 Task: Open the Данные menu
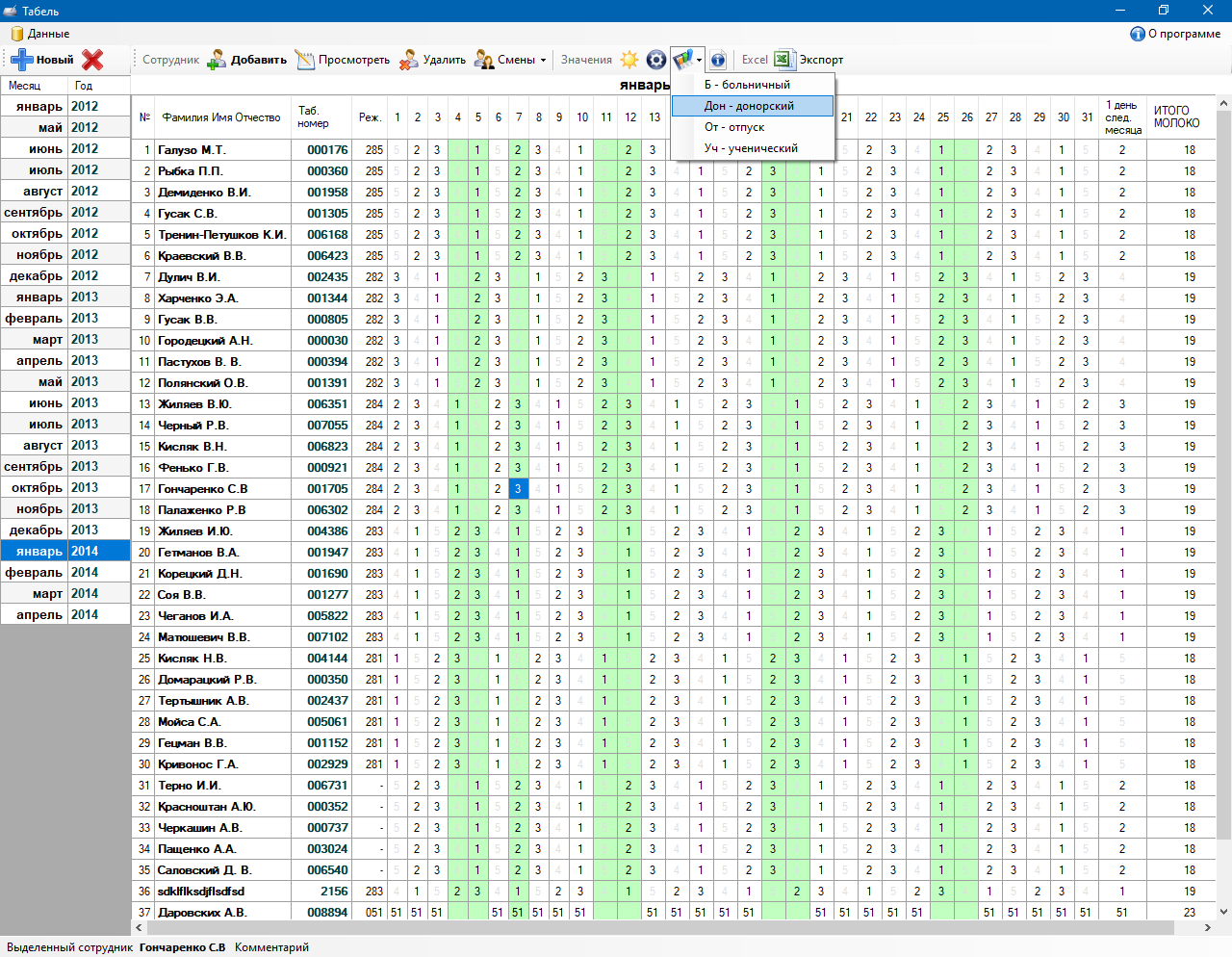click(x=40, y=34)
